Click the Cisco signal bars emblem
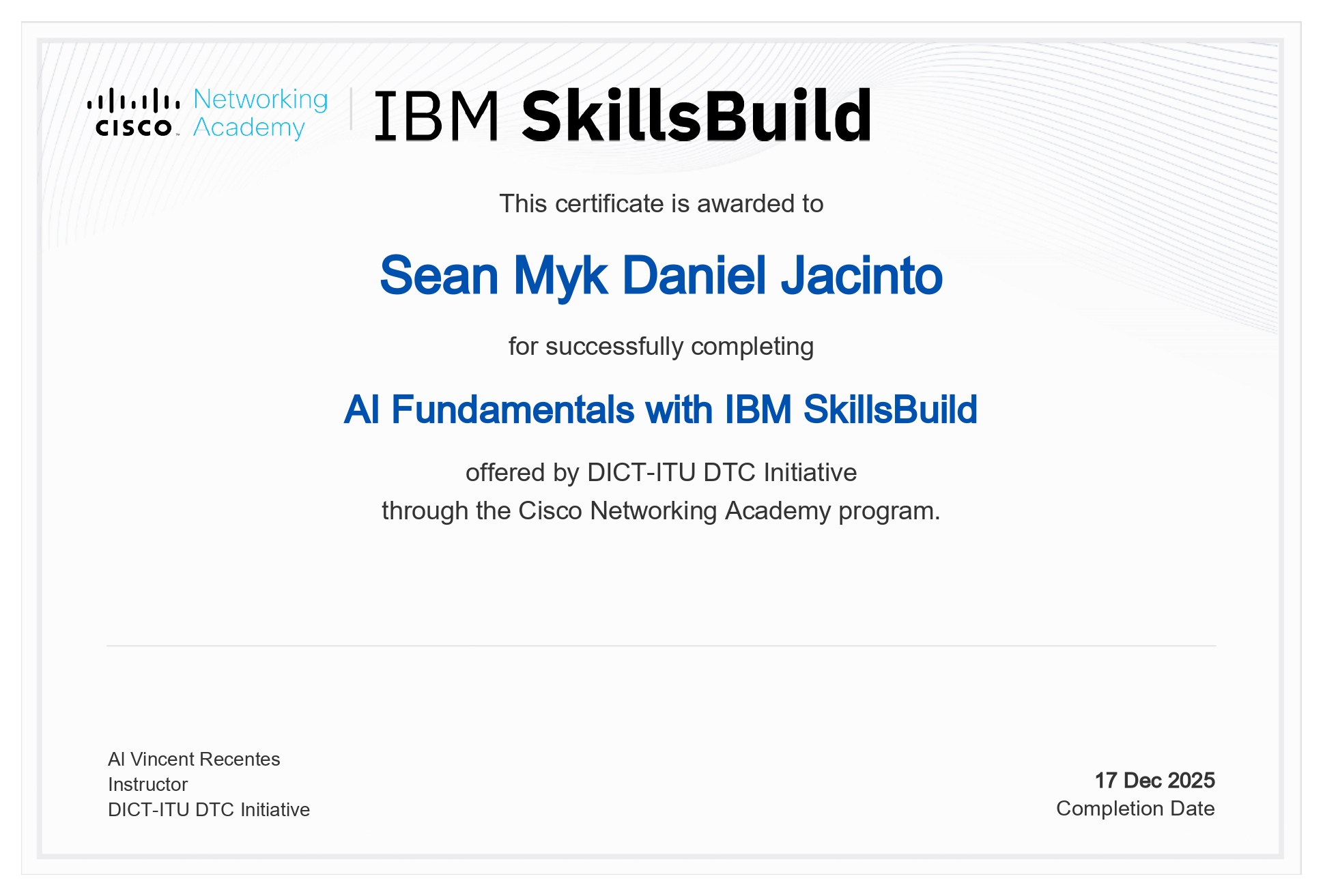1323x896 pixels. tap(134, 101)
